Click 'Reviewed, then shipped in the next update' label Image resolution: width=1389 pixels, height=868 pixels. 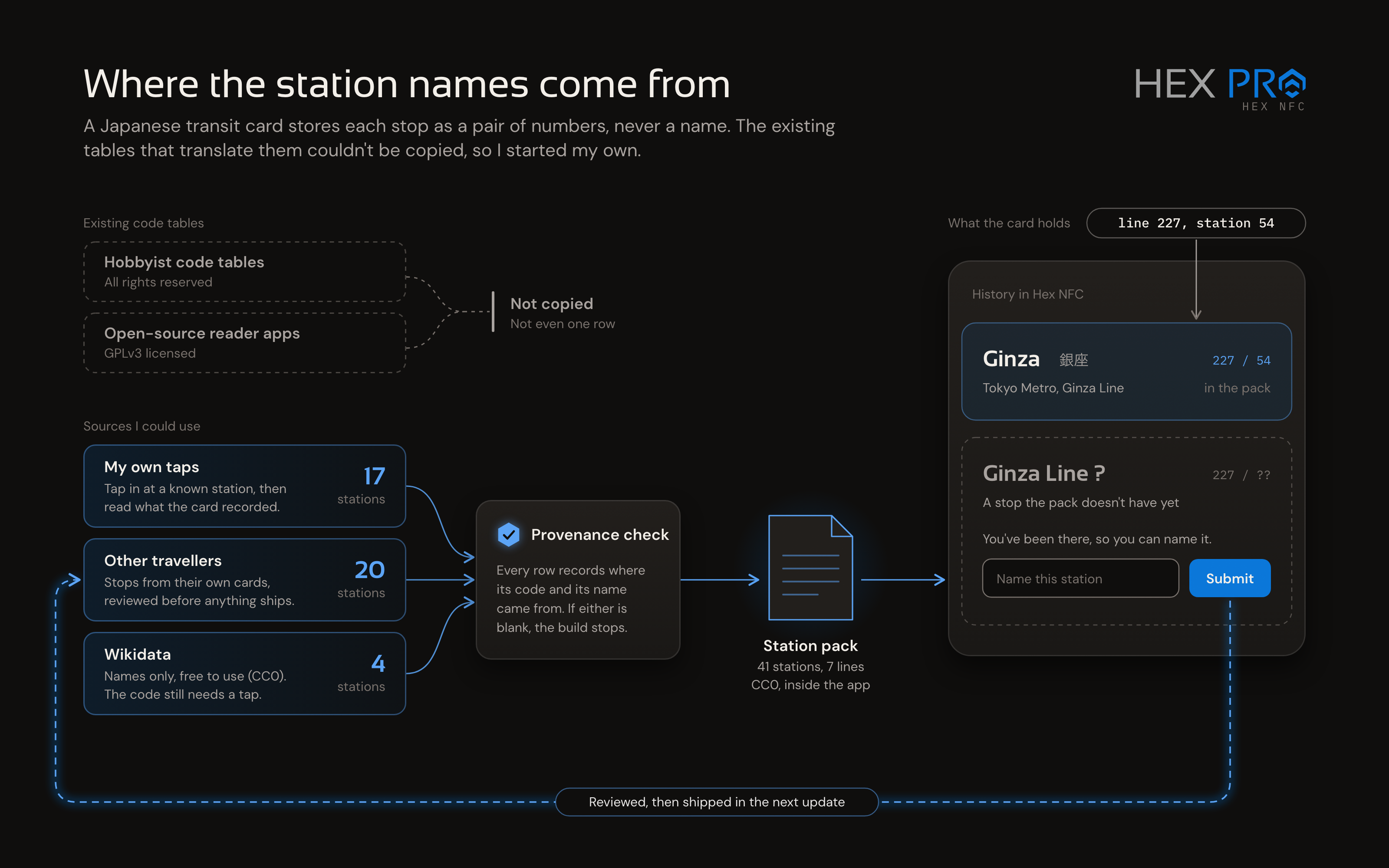click(716, 802)
